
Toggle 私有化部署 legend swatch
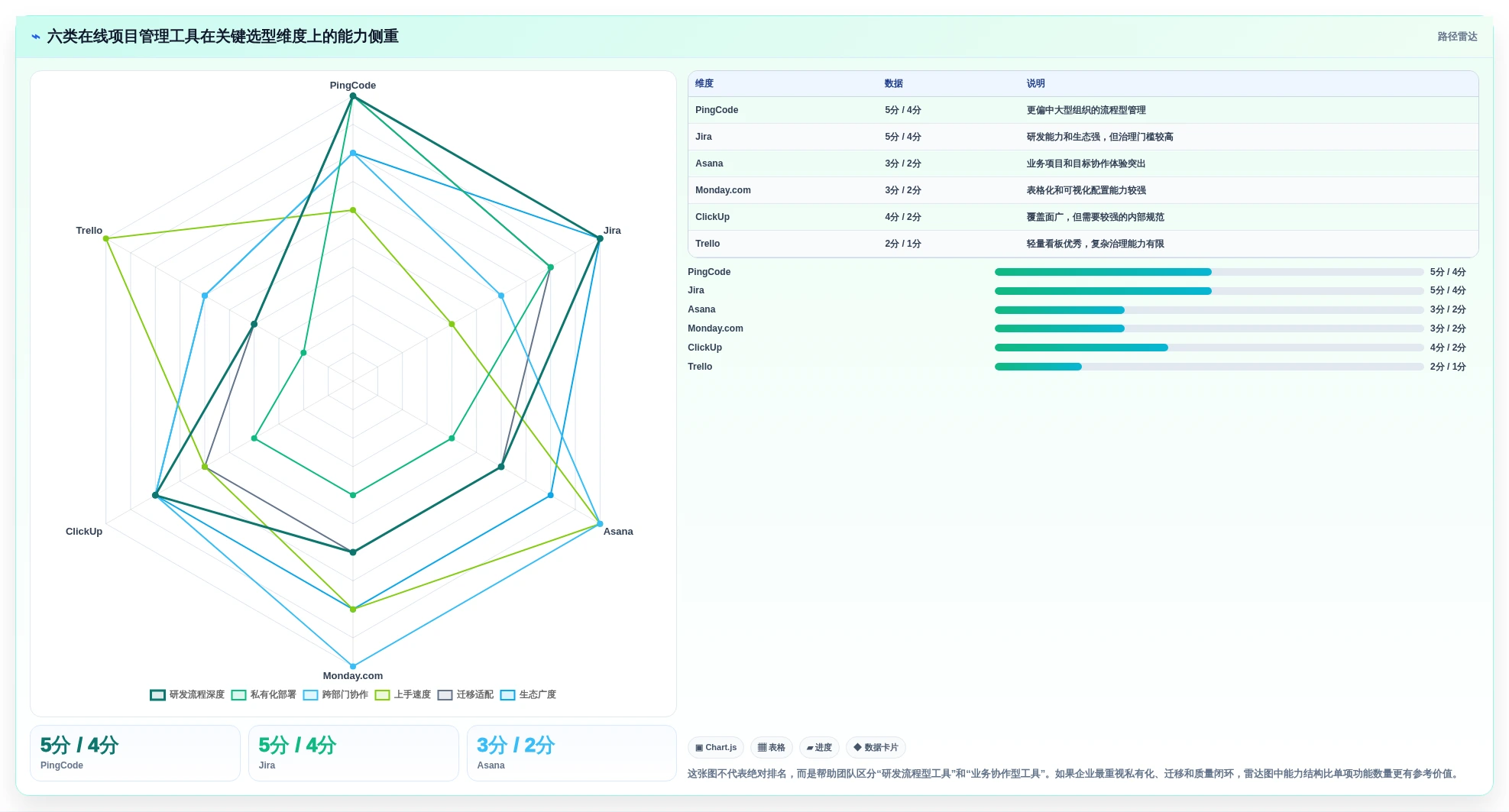(x=238, y=695)
